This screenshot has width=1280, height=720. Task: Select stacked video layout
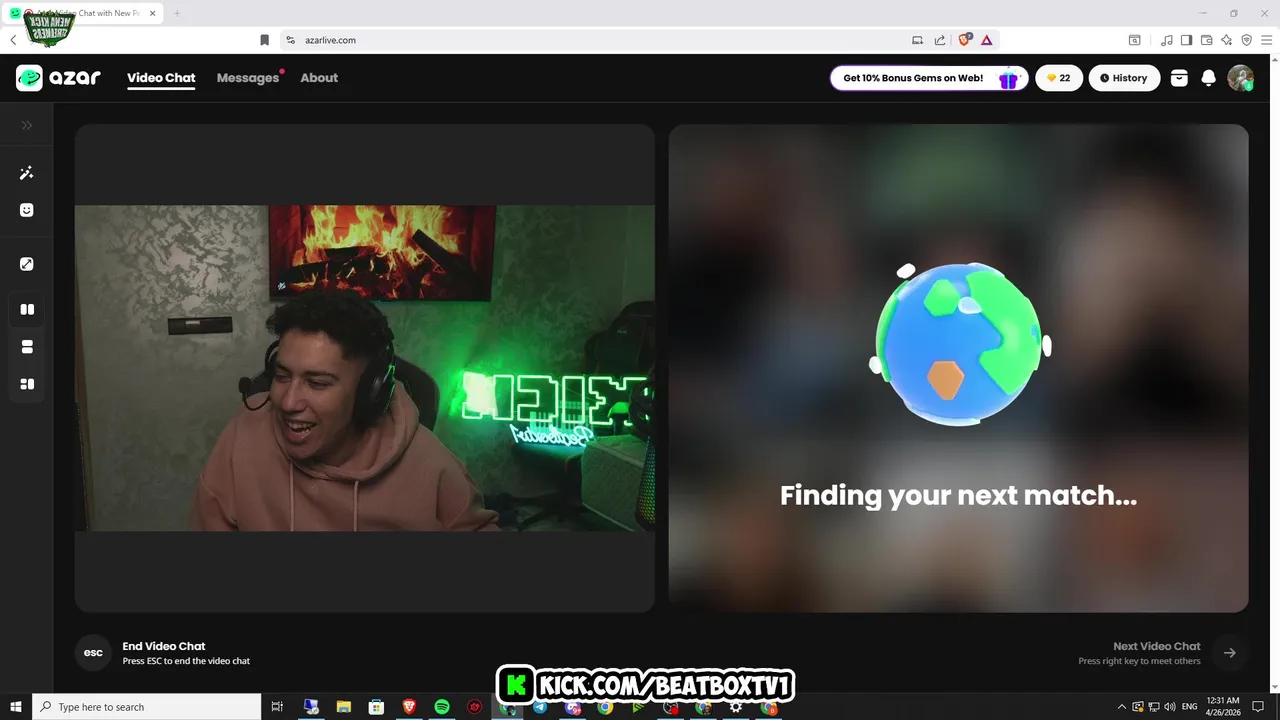(x=27, y=347)
